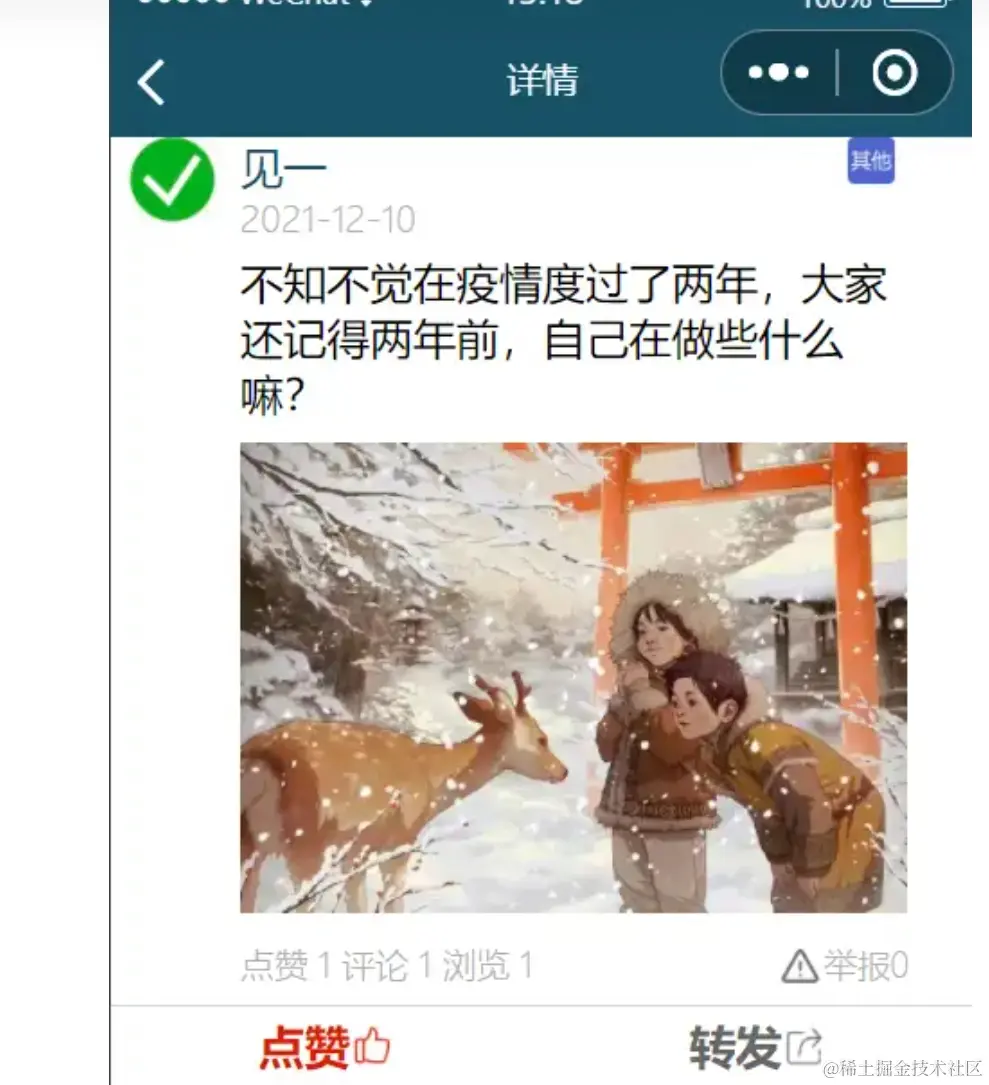Click the post text about 疫情
This screenshot has height=1085, width=989.
point(563,340)
